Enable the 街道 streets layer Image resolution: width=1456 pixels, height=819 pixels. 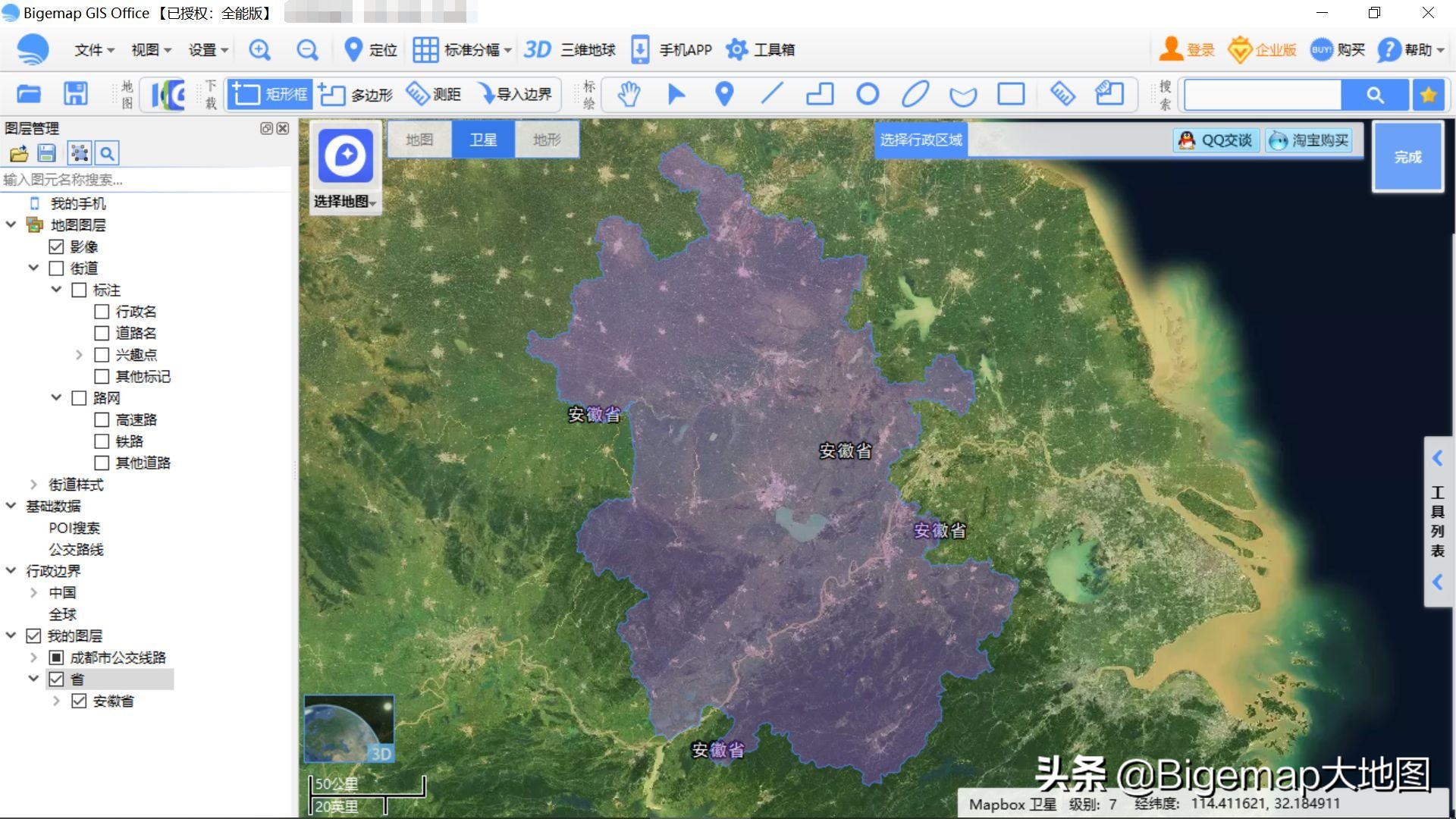coord(55,268)
